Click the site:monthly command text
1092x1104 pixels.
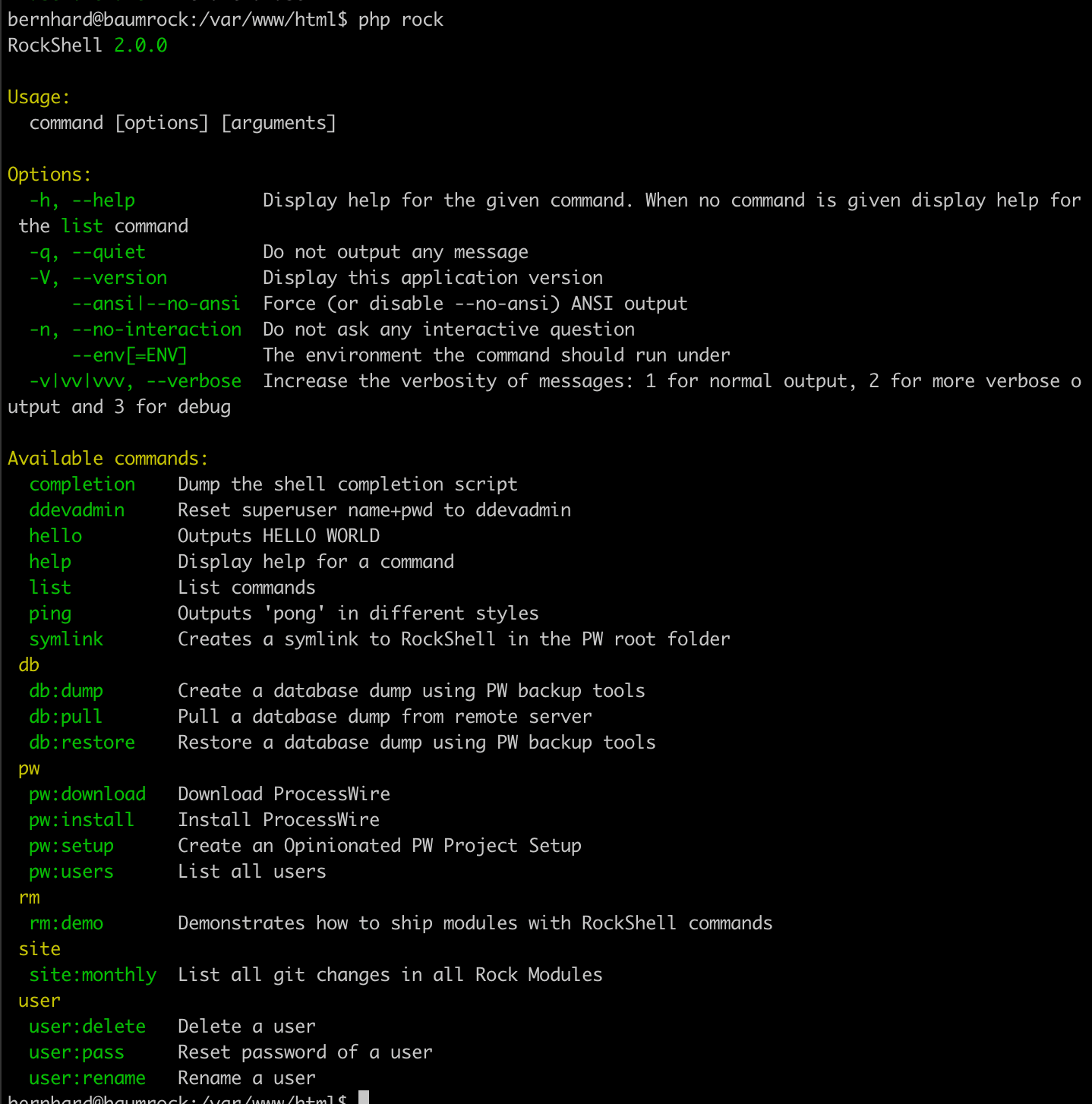pos(93,974)
